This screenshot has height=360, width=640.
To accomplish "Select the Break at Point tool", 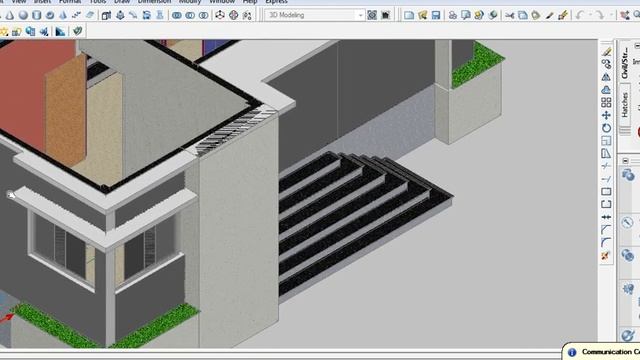I will click(x=607, y=191).
